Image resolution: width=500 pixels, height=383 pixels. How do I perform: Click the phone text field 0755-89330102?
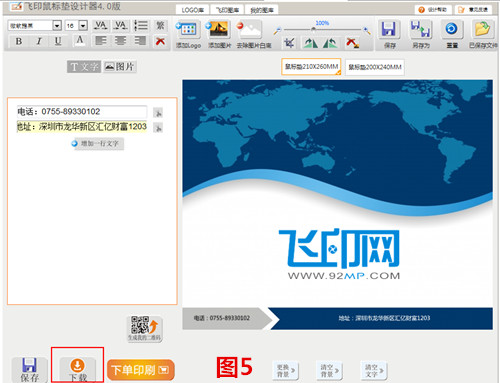[x=82, y=112]
